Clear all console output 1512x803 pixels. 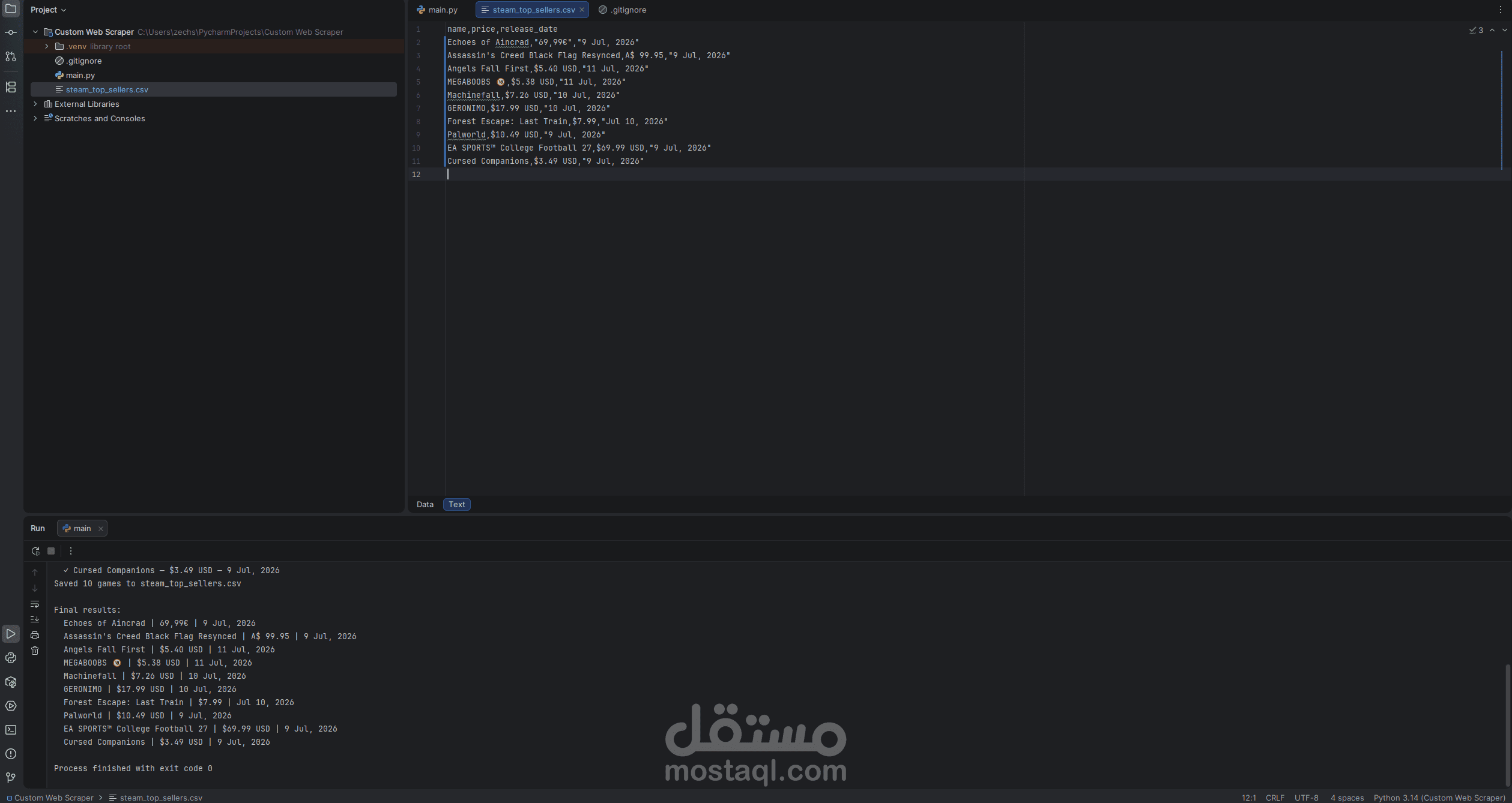35,651
